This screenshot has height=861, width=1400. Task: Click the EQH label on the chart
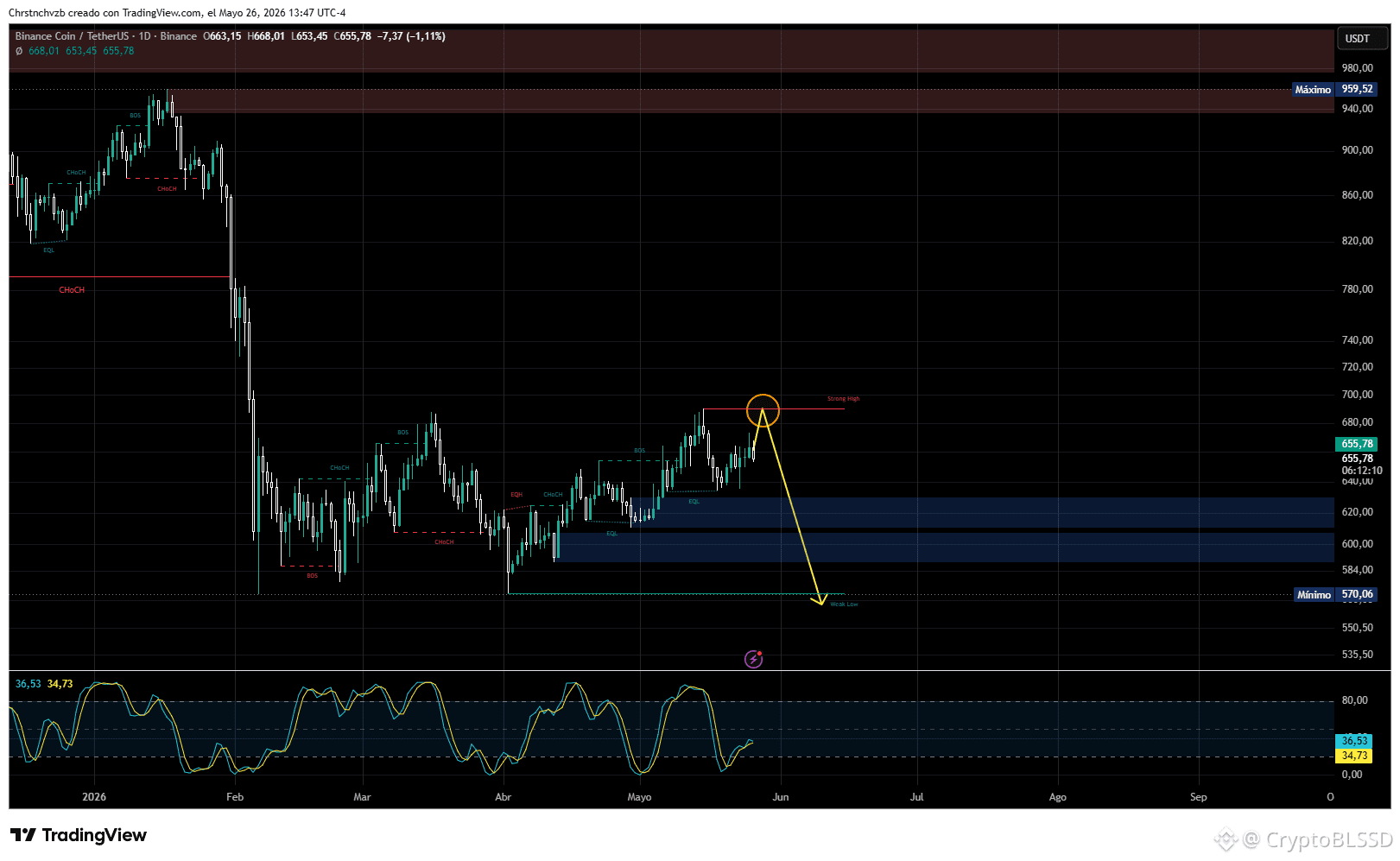click(x=516, y=495)
